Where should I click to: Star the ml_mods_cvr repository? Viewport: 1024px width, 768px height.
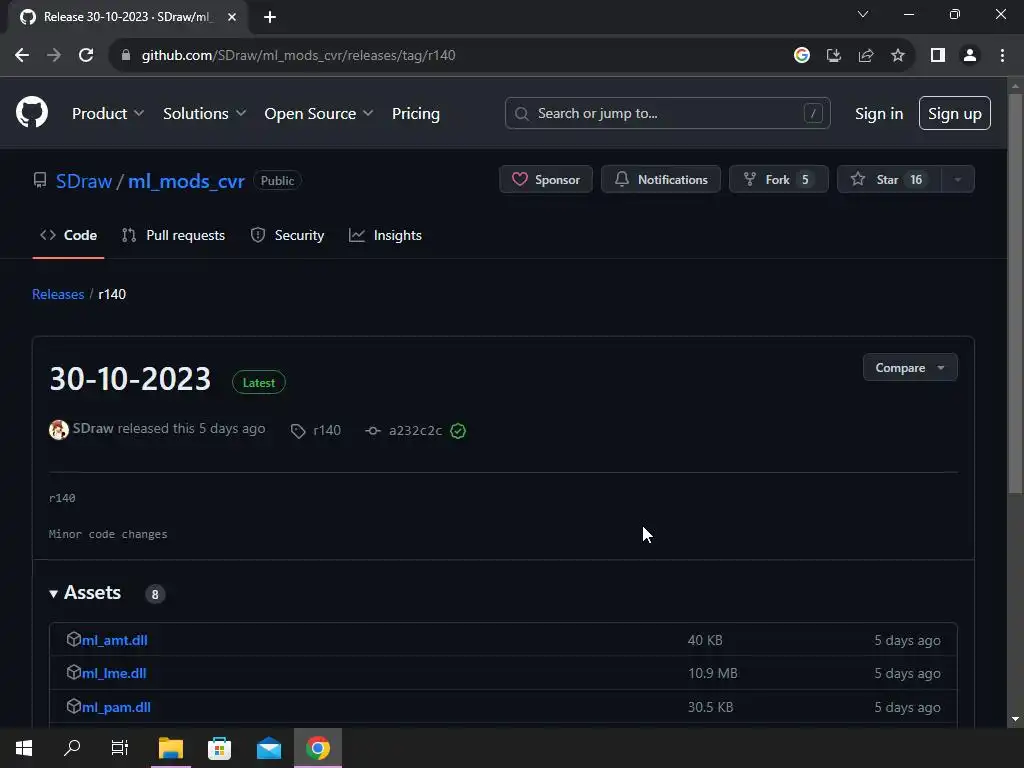(889, 180)
